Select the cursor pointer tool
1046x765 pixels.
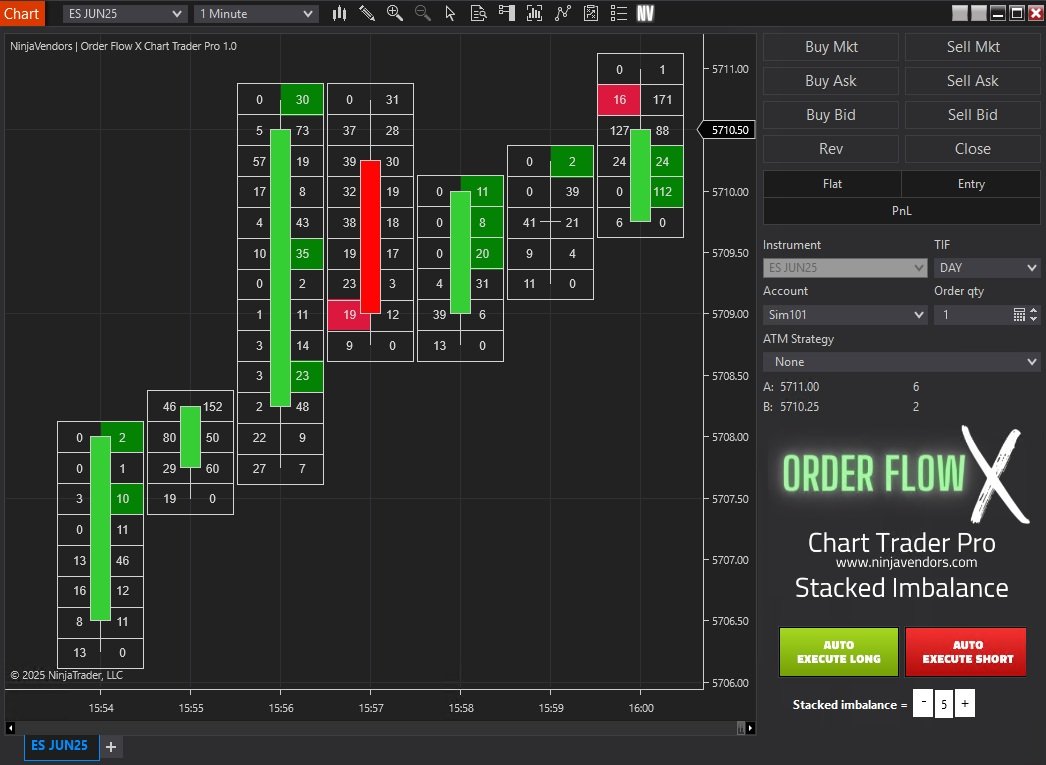point(450,13)
